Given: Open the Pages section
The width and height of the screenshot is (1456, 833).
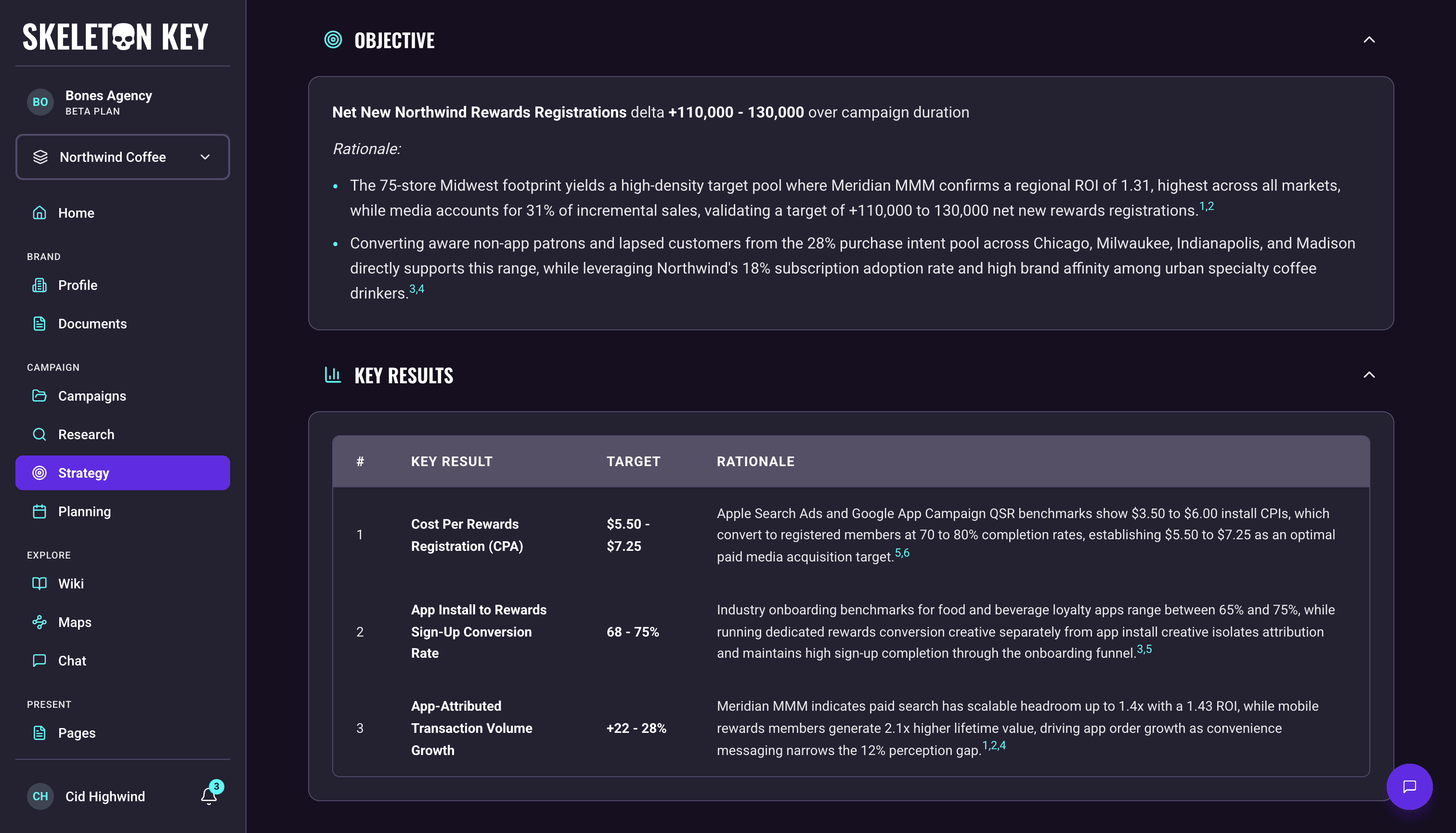Looking at the screenshot, I should [x=122, y=733].
